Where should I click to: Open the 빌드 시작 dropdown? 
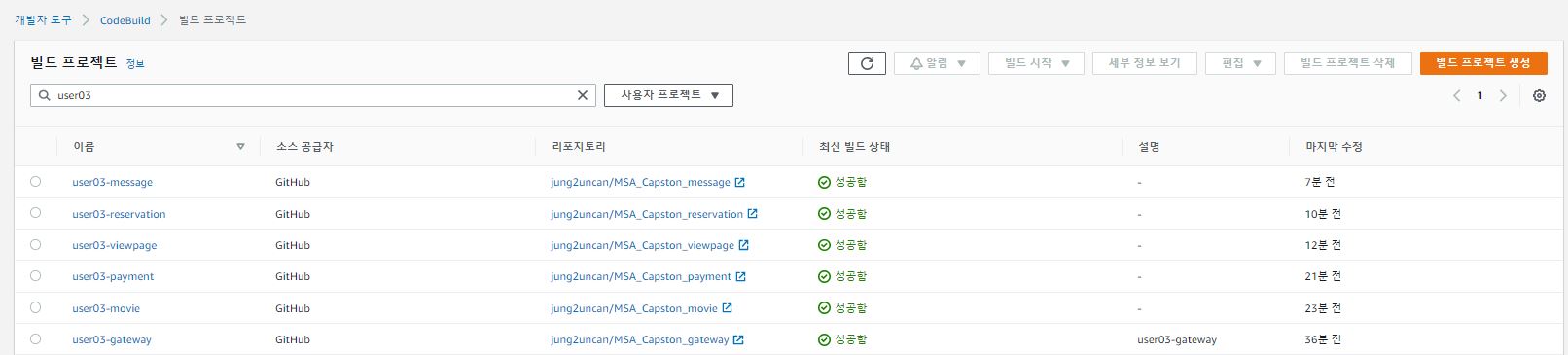(1036, 63)
